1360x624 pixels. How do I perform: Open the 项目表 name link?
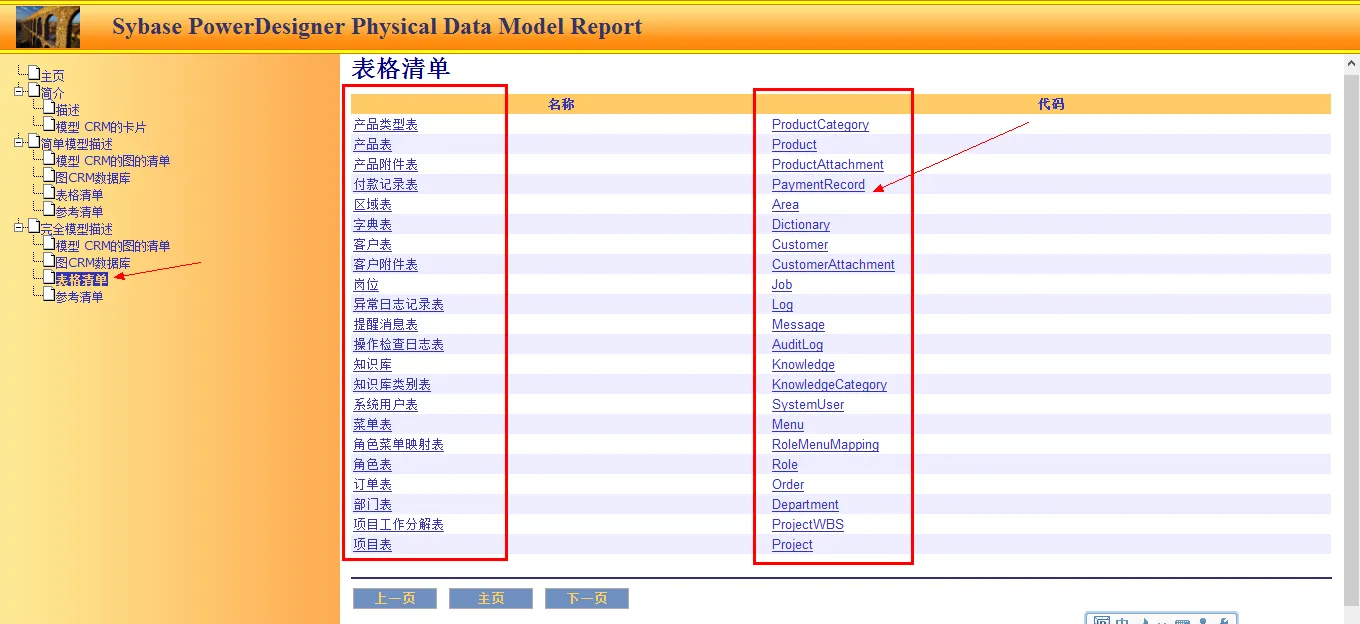[x=372, y=545]
